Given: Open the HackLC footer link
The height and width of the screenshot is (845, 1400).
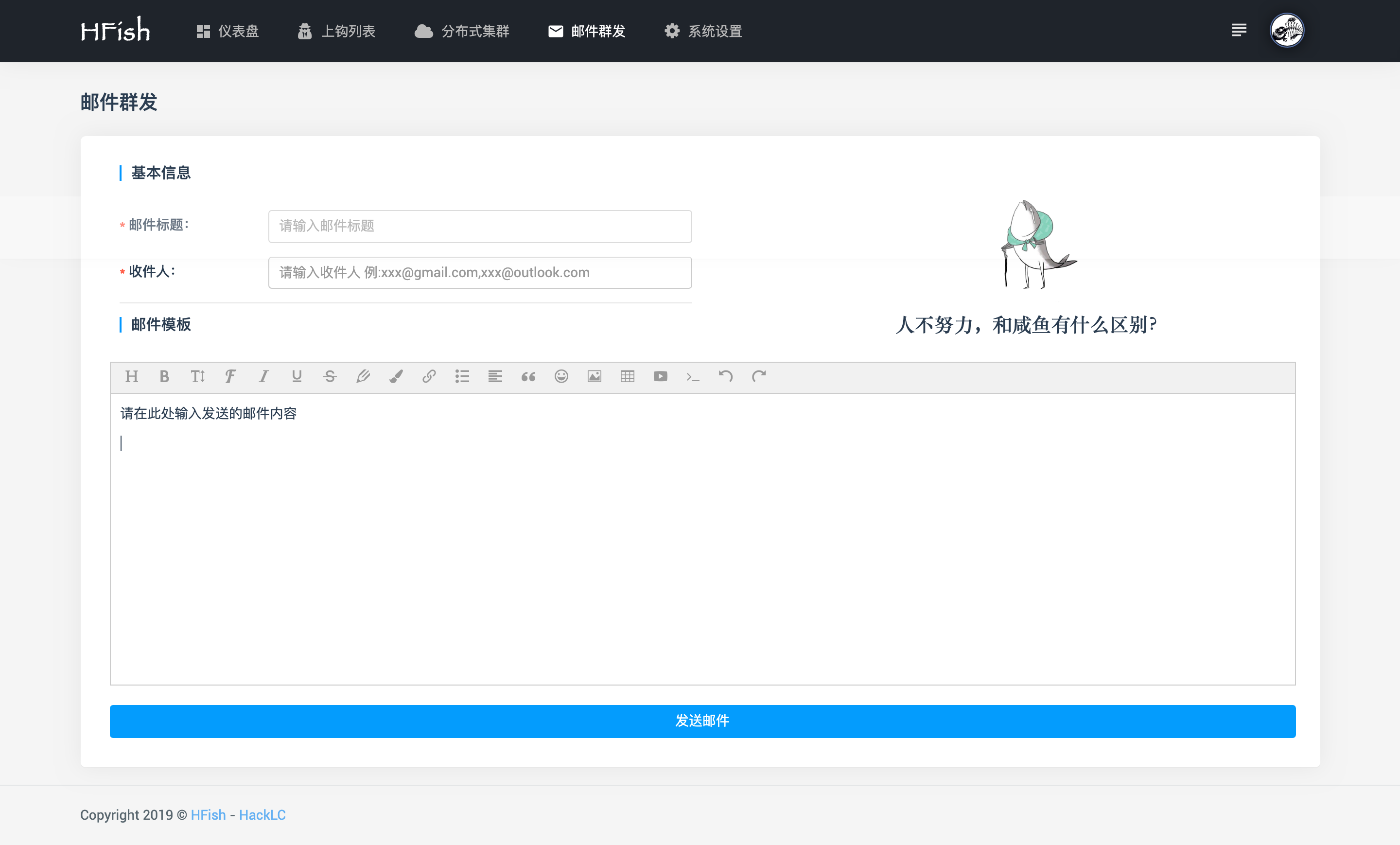Looking at the screenshot, I should (262, 815).
